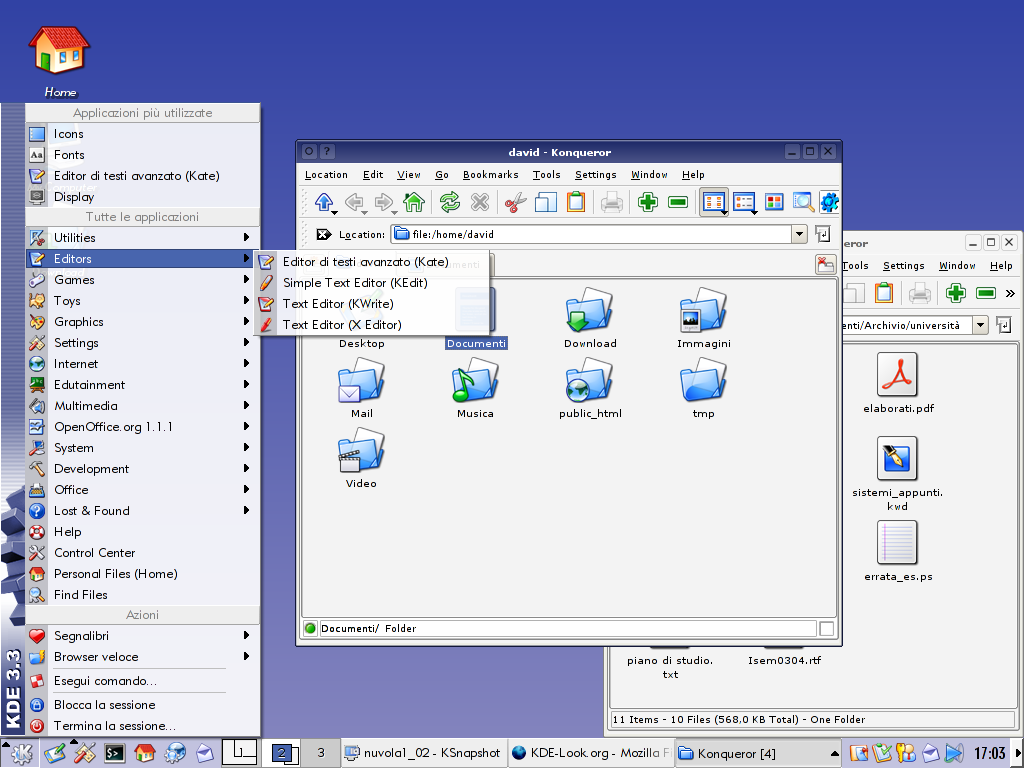The image size is (1024, 768).
Task: Click the location field showing file:/home/david
Action: pos(591,234)
